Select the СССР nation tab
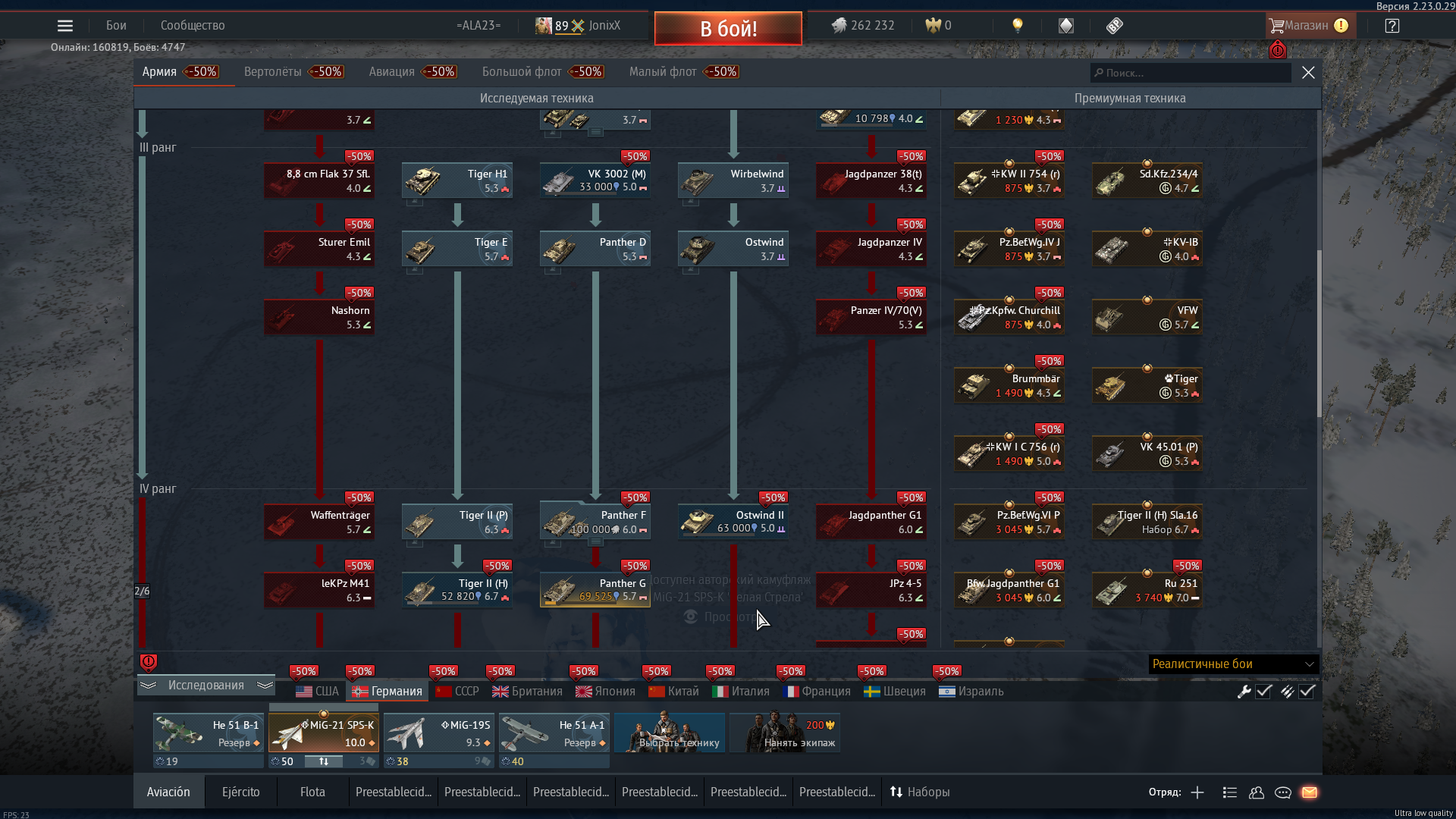This screenshot has height=819, width=1456. tap(457, 692)
